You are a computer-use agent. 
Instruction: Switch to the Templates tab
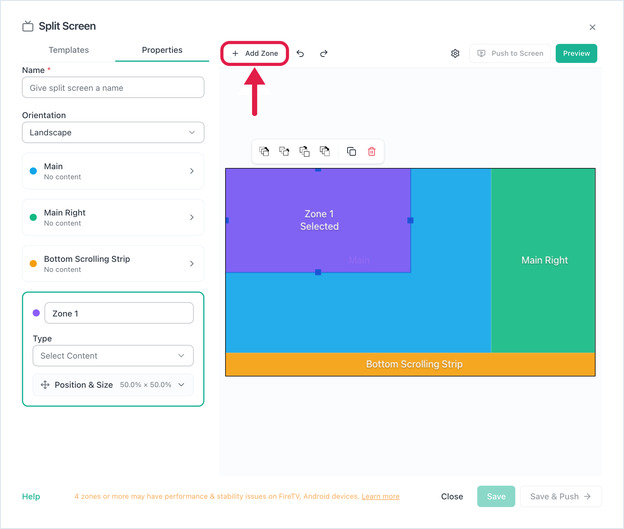click(x=68, y=50)
